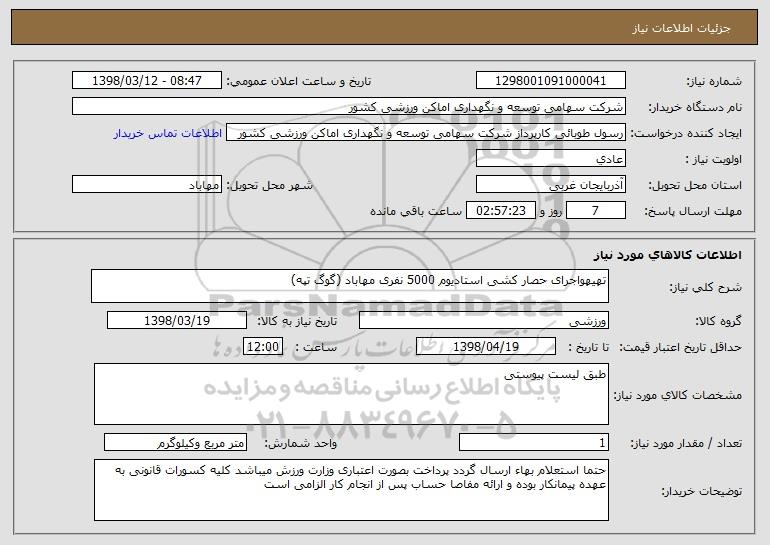Click the label مشخصات کالای مورد نیاز
The width and height of the screenshot is (770, 545).
pos(678,395)
